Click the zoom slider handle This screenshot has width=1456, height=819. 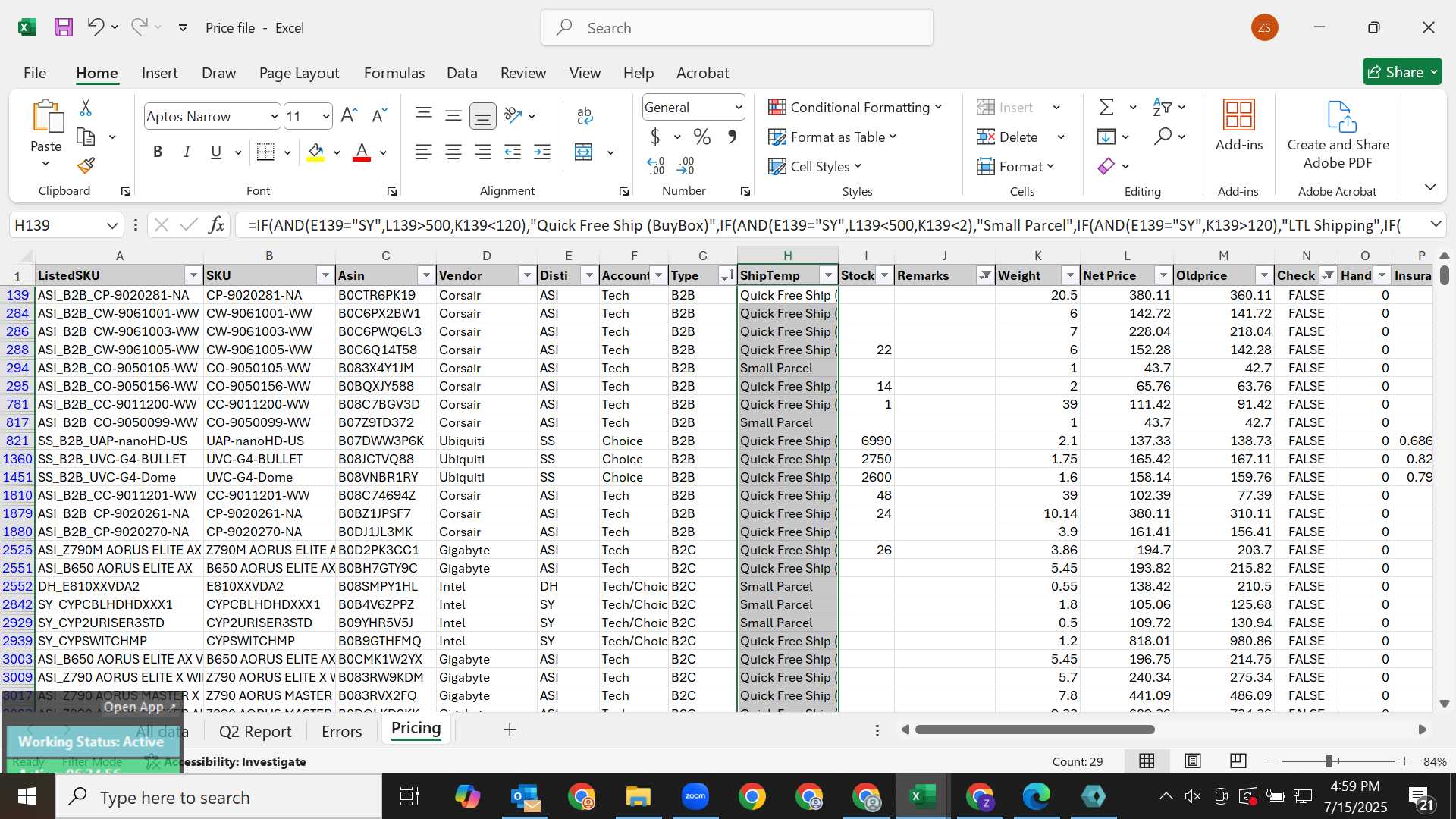[x=1329, y=761]
